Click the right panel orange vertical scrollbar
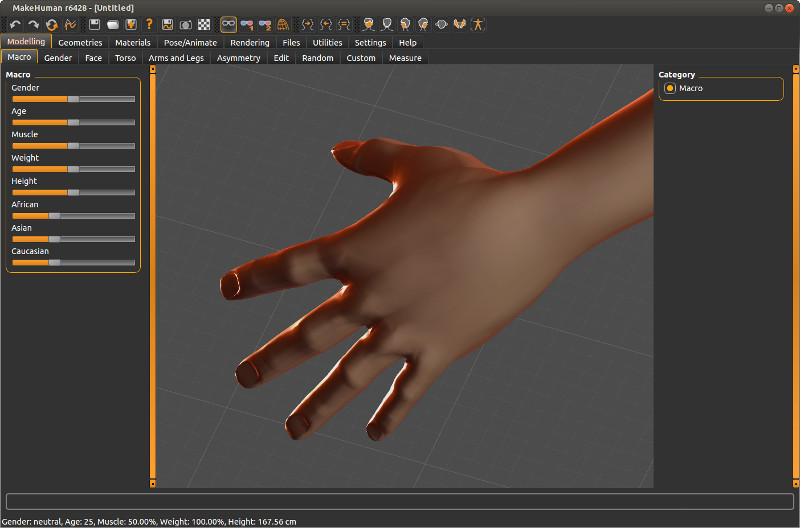This screenshot has width=800, height=528. [795, 276]
